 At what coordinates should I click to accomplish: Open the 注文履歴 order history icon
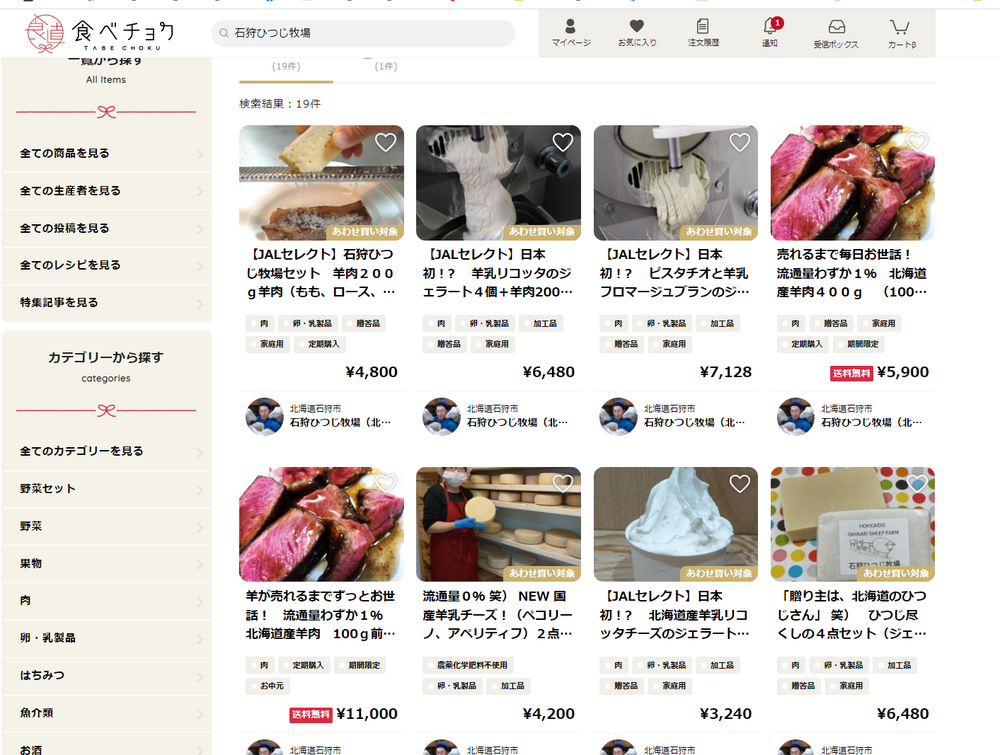pyautogui.click(x=703, y=32)
